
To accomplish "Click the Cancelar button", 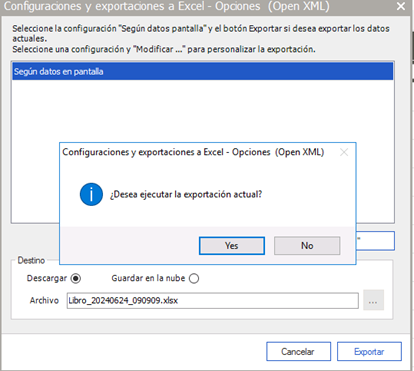I will [298, 351].
